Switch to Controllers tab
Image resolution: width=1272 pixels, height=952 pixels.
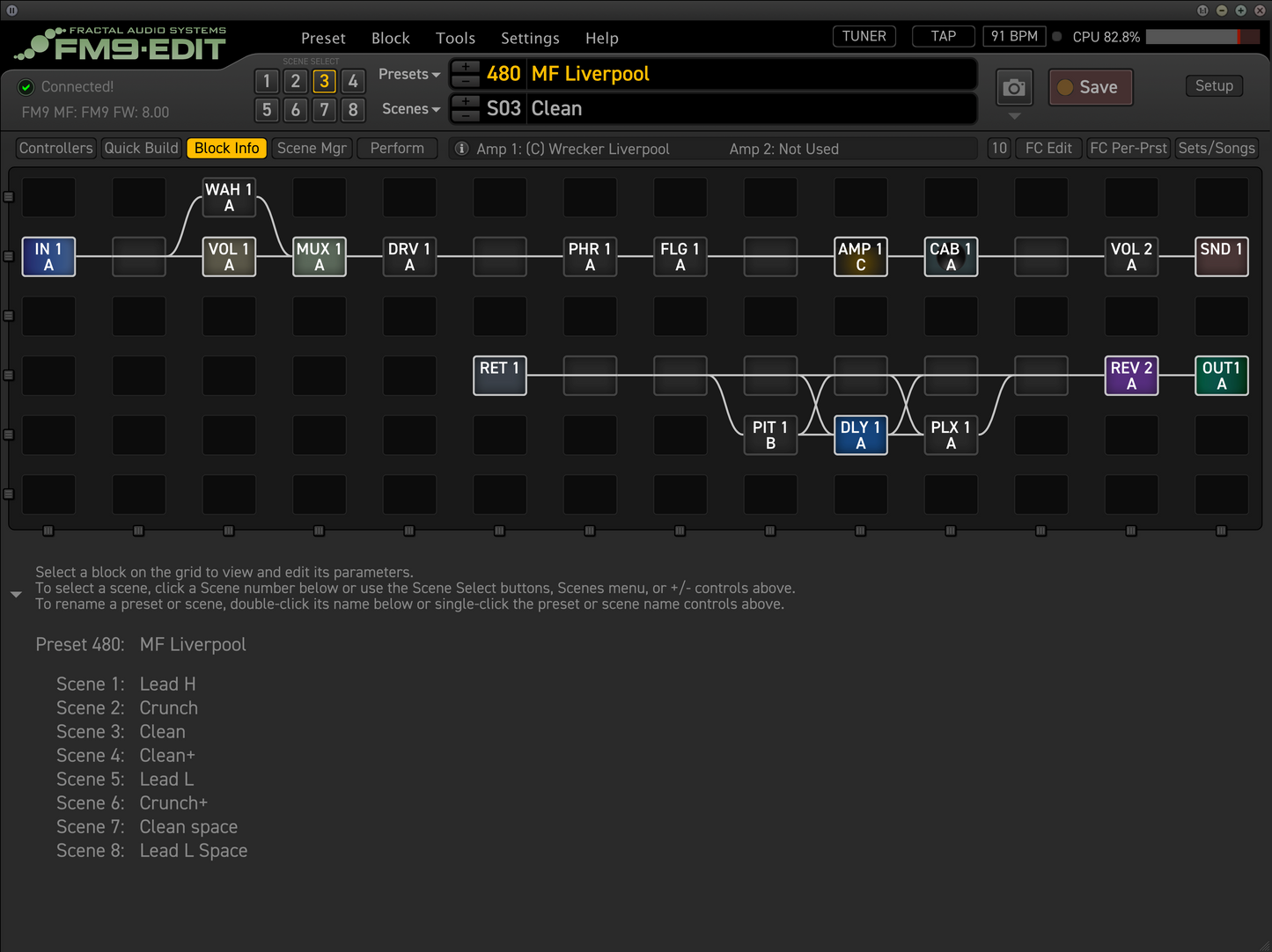(x=55, y=149)
